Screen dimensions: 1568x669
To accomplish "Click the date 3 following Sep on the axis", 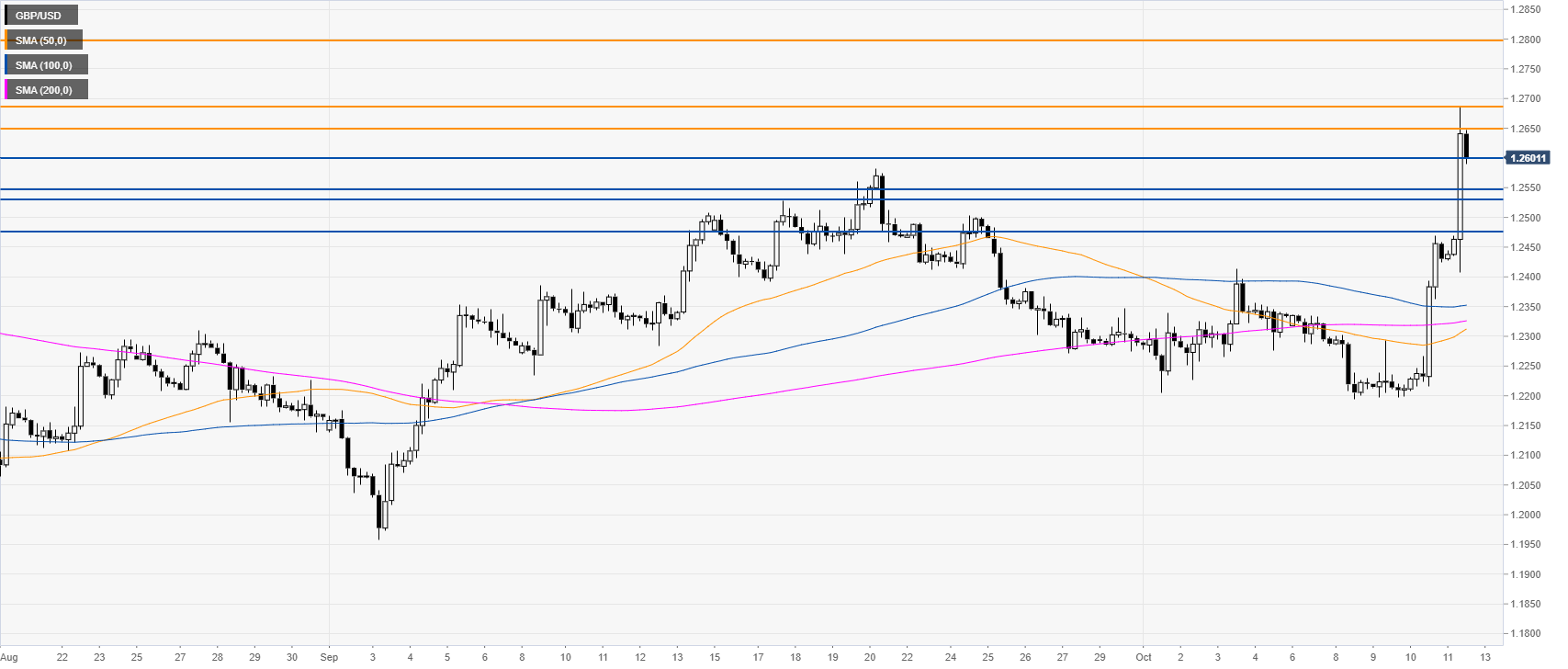I will click(x=372, y=657).
